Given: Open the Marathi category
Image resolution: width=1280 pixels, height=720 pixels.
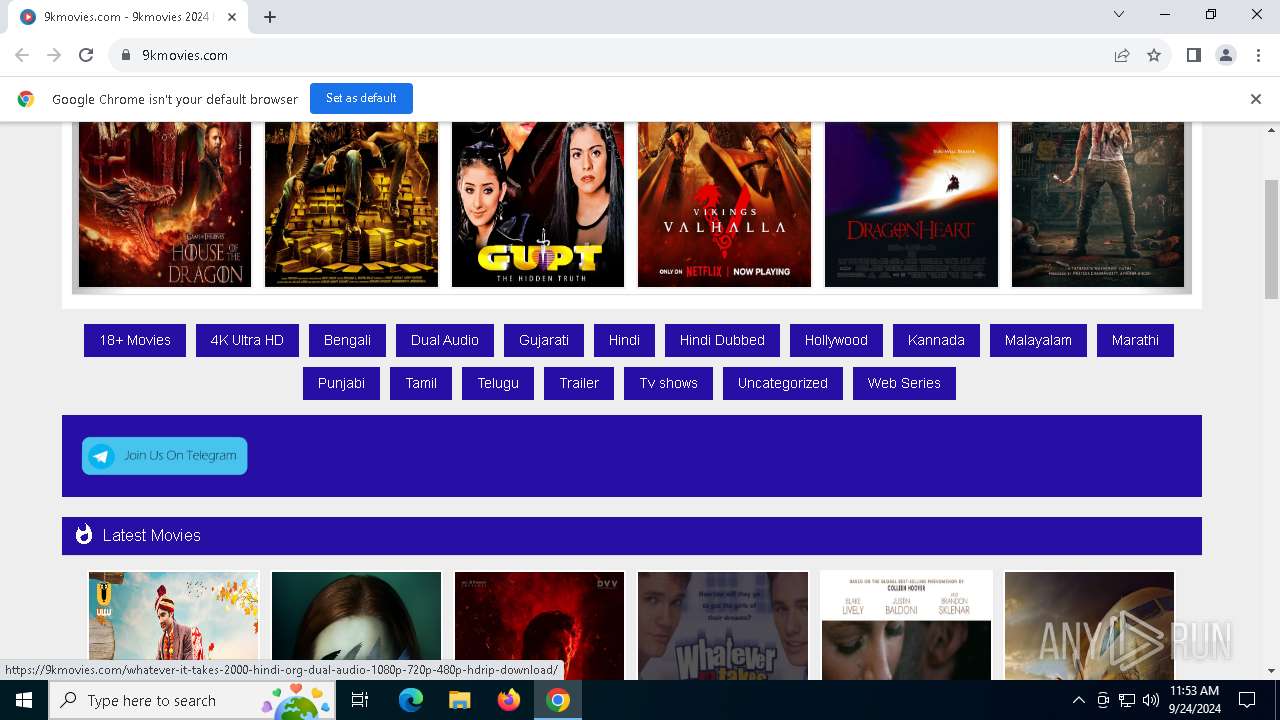Looking at the screenshot, I should tap(1135, 340).
